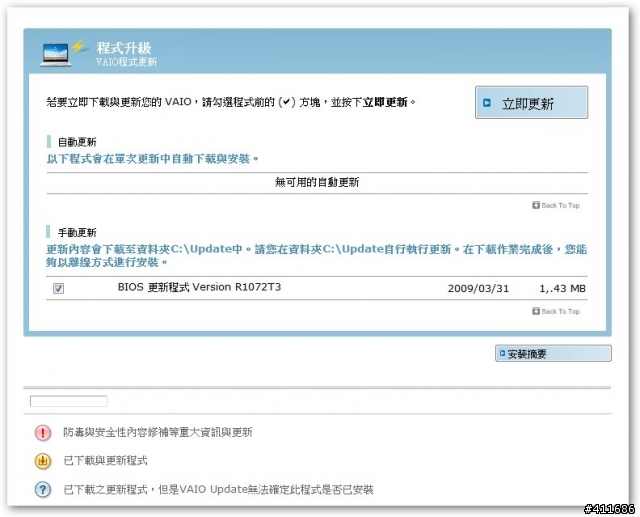The image size is (640, 517).
Task: Open the 安裝摘要 button
Action: (x=553, y=353)
